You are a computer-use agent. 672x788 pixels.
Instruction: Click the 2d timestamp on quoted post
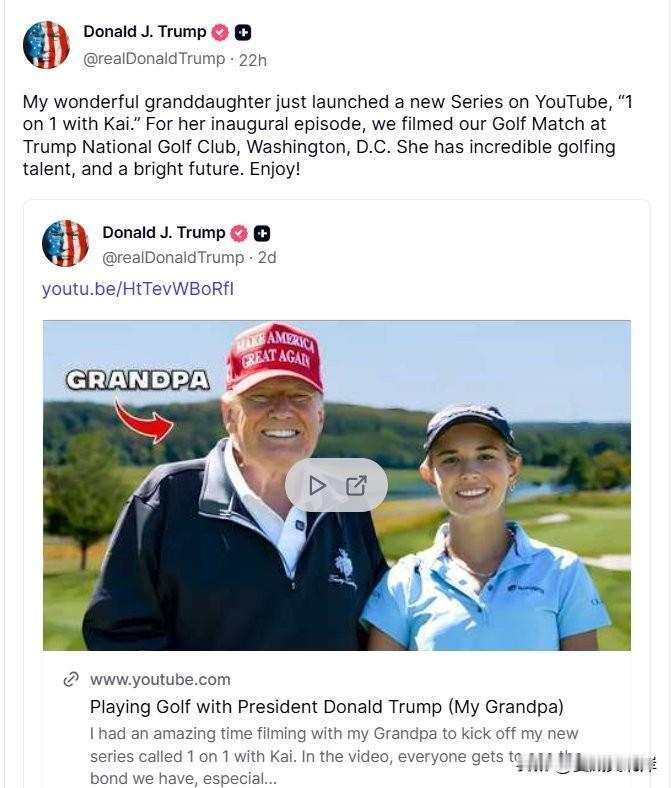(267, 258)
